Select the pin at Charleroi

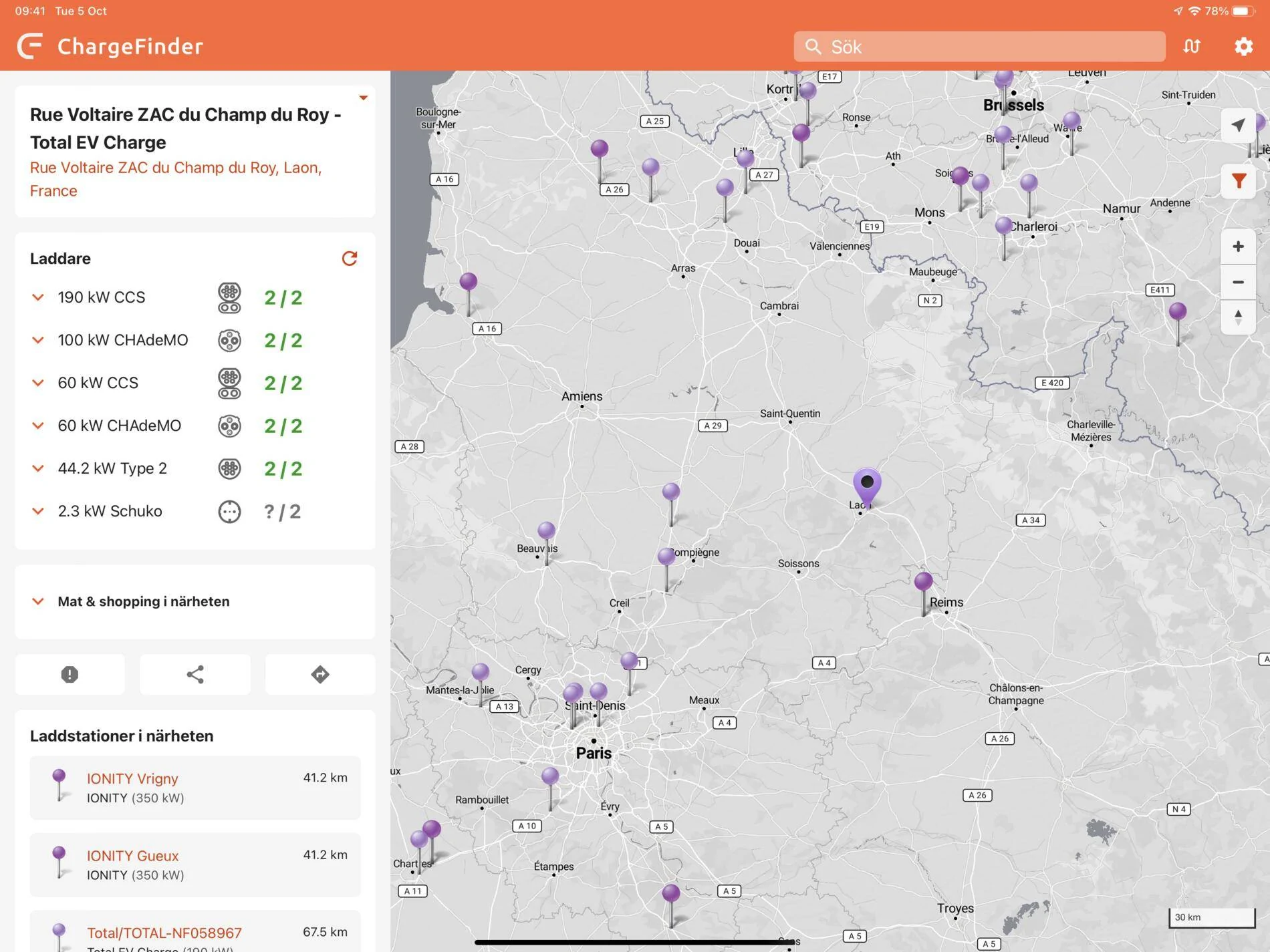tap(1003, 226)
